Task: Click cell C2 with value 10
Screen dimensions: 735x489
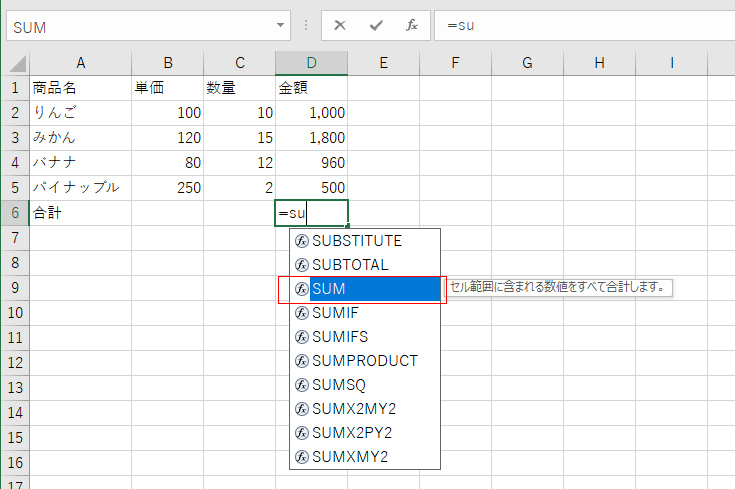Action: (x=240, y=113)
